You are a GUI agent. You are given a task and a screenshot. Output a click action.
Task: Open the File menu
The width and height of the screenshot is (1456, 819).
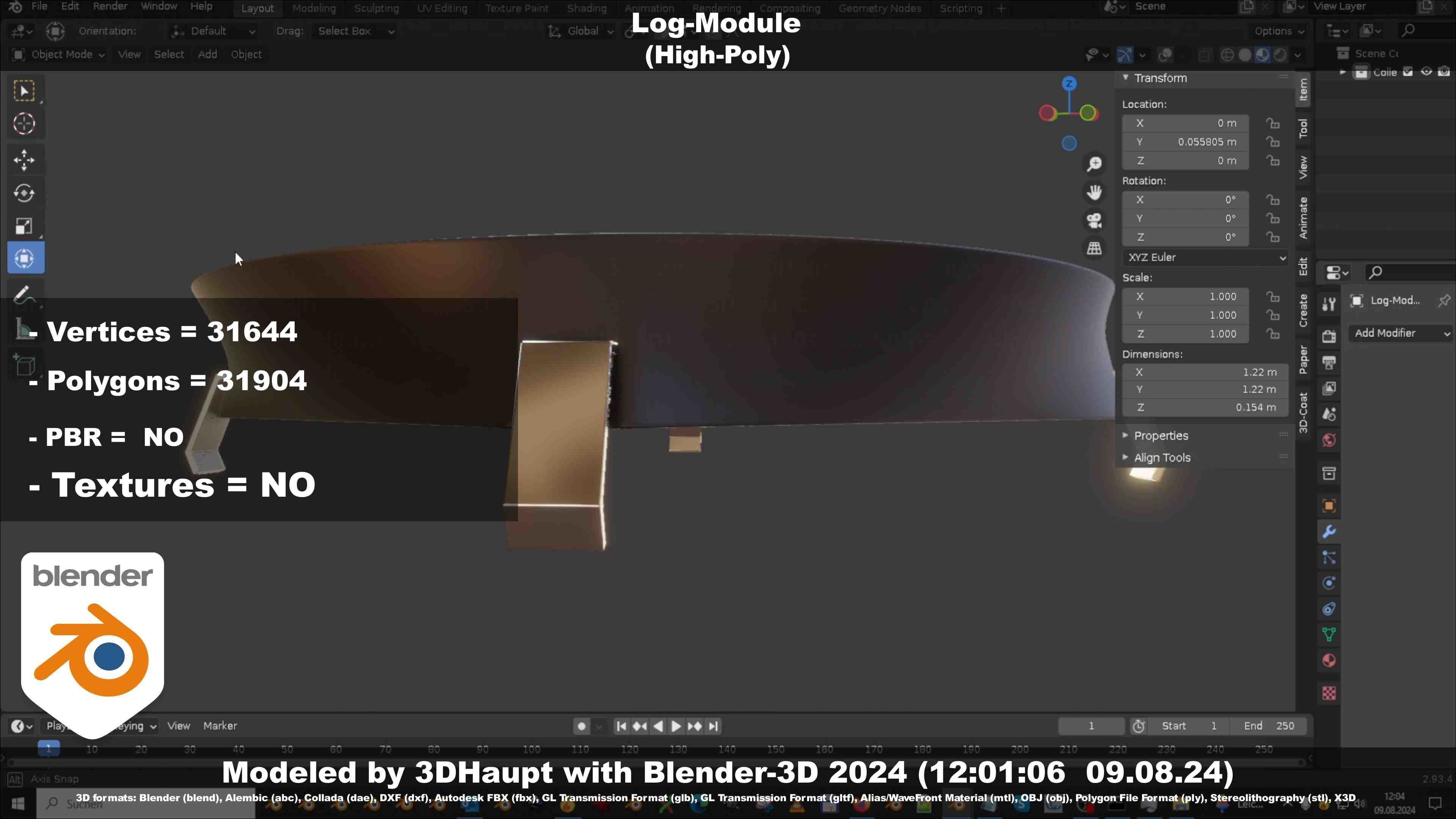coord(39,7)
